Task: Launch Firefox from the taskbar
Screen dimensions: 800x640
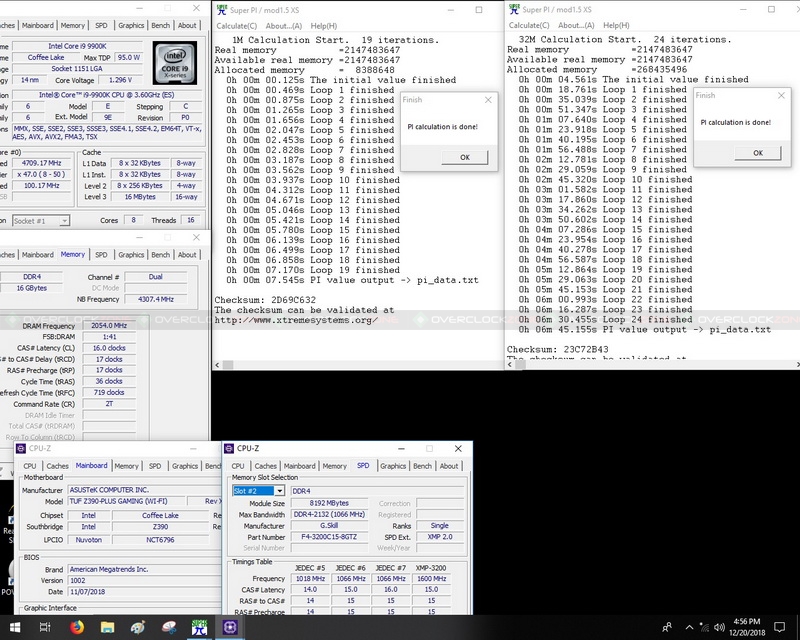Action: point(77,627)
